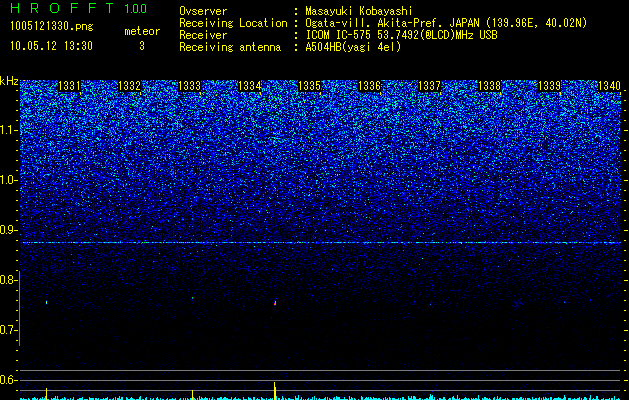Click the 1340 time marker
The width and height of the screenshot is (629, 400).
[609, 86]
